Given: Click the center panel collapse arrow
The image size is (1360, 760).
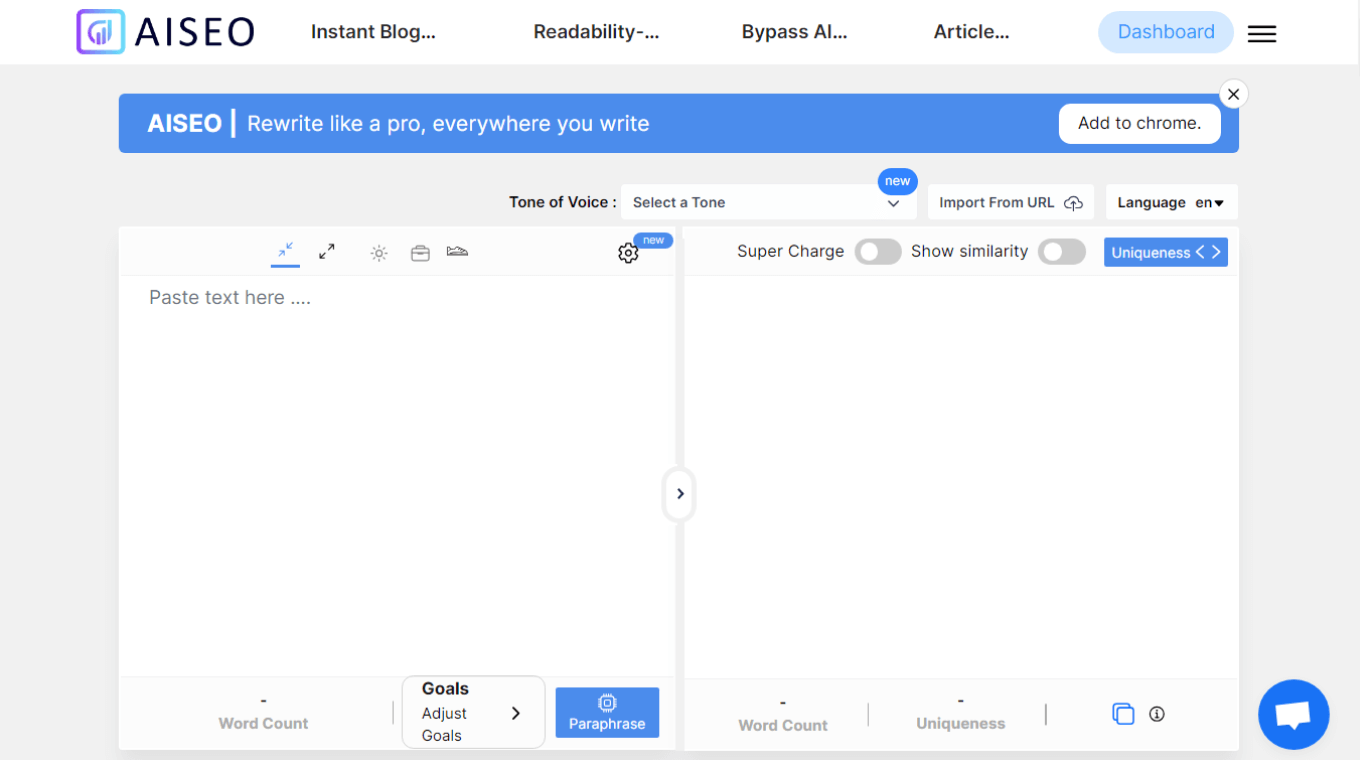Looking at the screenshot, I should point(679,494).
